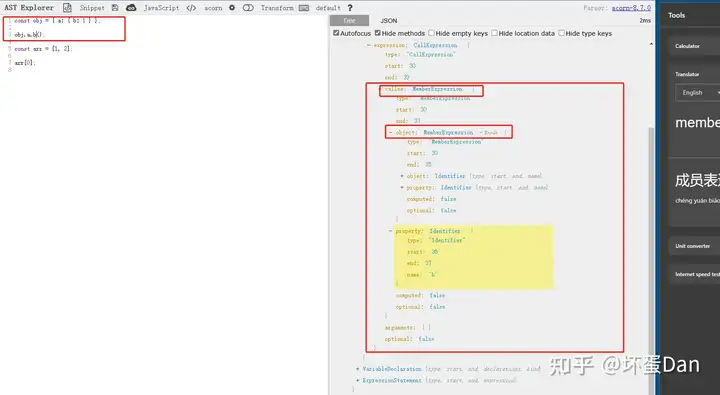Viewport: 720px width, 395px height.
Task: Enable Hide location data checkbox
Action: click(x=494, y=33)
